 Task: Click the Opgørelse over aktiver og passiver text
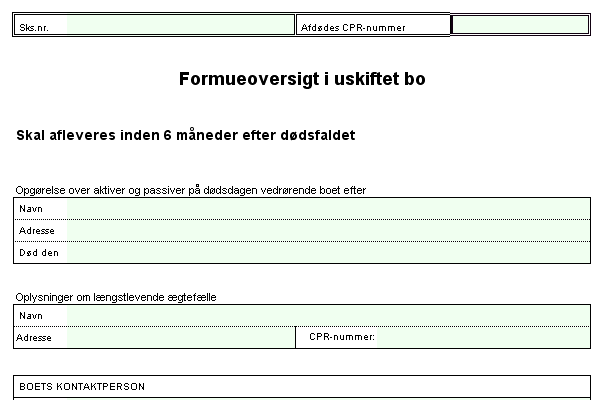click(x=196, y=190)
